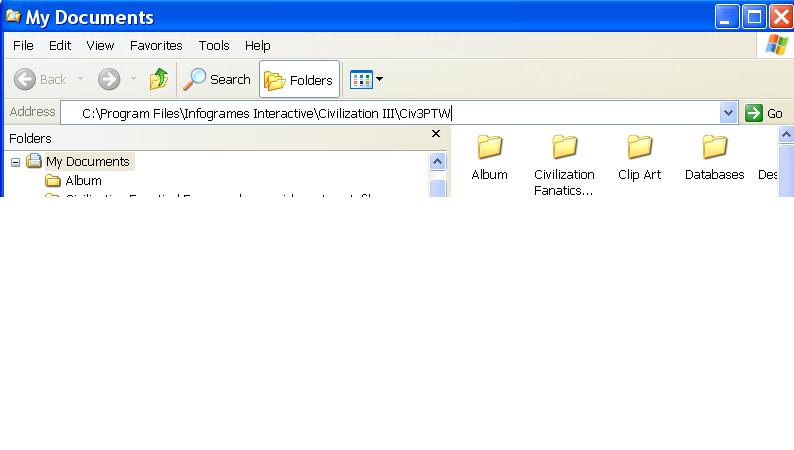The height and width of the screenshot is (450, 794).
Task: Click the Clip Art folder label
Action: coord(640,175)
